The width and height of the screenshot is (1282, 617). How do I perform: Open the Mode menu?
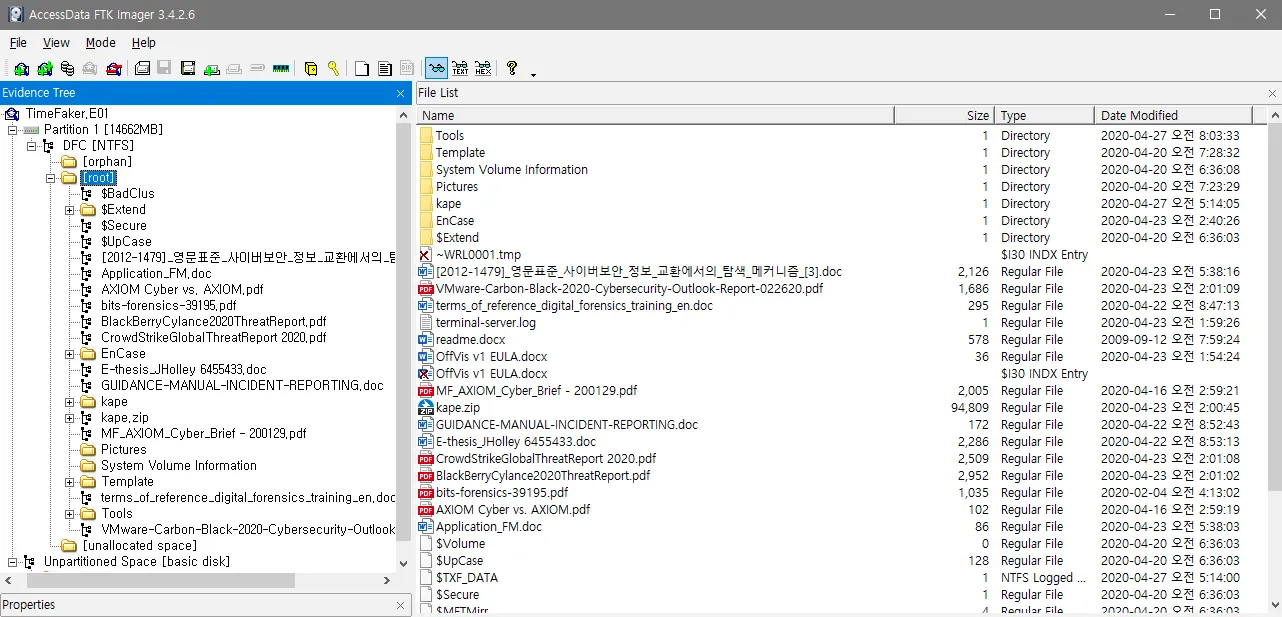tap(100, 43)
